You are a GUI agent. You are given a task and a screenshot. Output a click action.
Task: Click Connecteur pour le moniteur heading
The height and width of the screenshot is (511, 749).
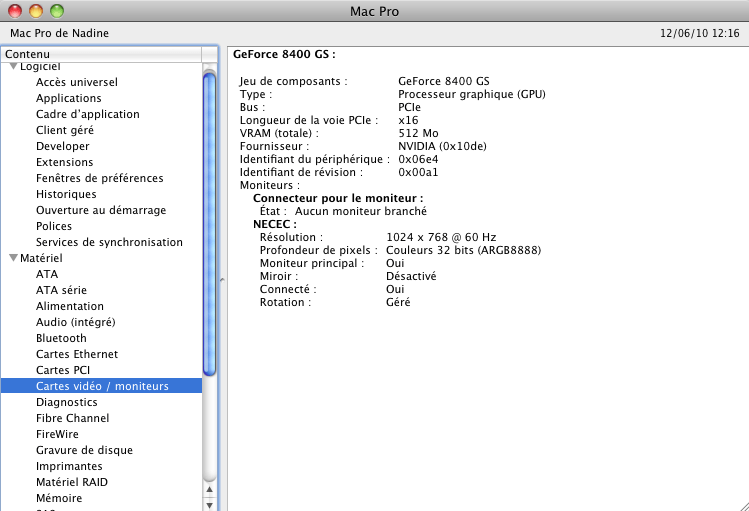click(x=338, y=198)
